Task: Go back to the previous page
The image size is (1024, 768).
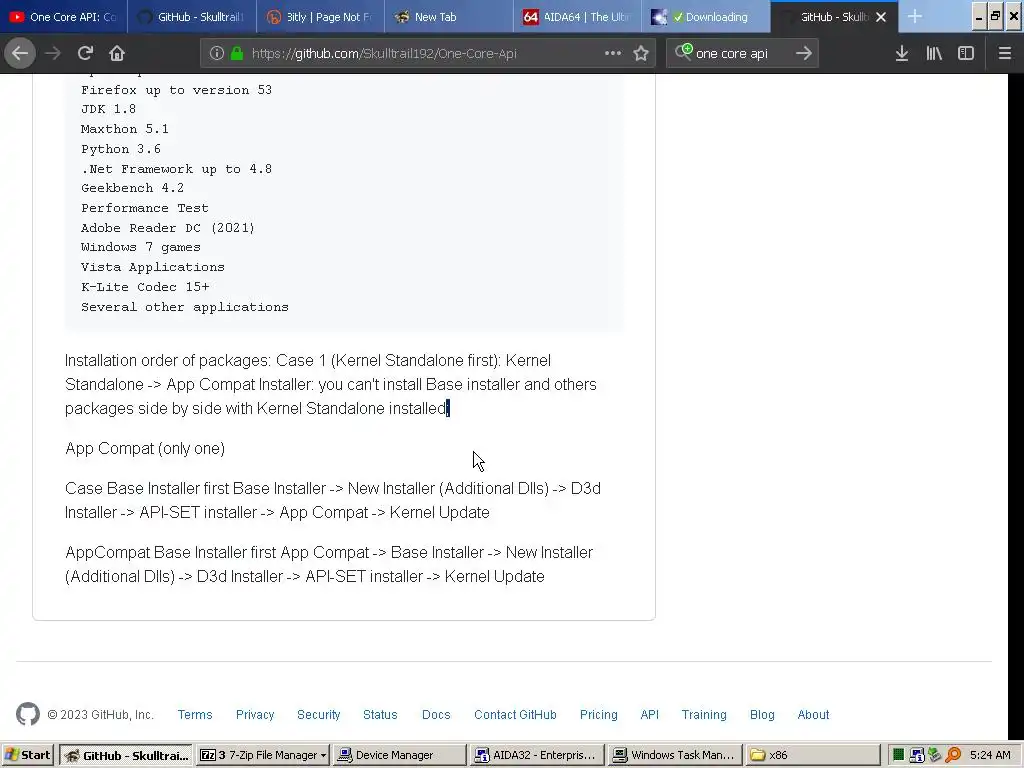Action: (20, 54)
